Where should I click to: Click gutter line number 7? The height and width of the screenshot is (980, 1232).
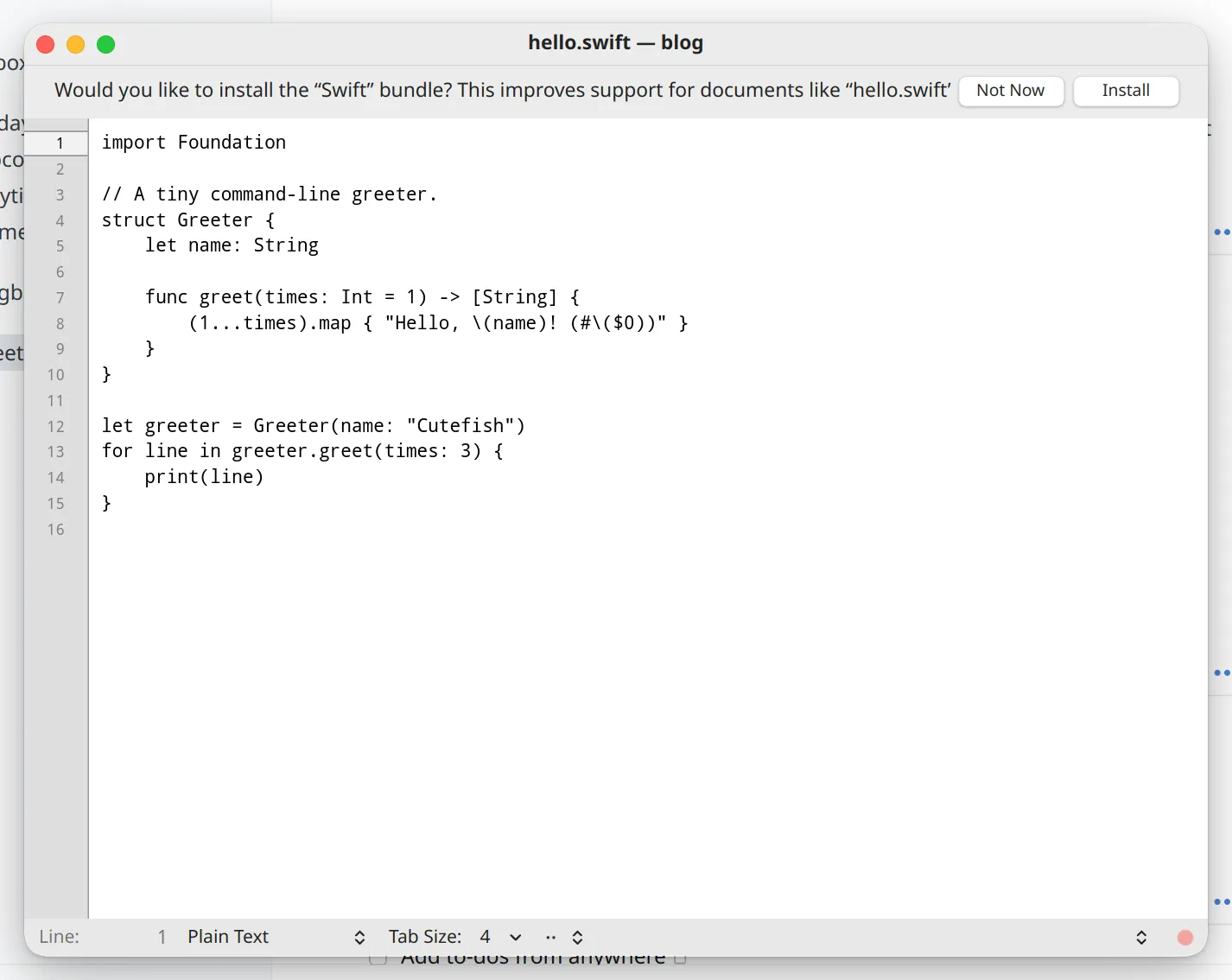60,298
